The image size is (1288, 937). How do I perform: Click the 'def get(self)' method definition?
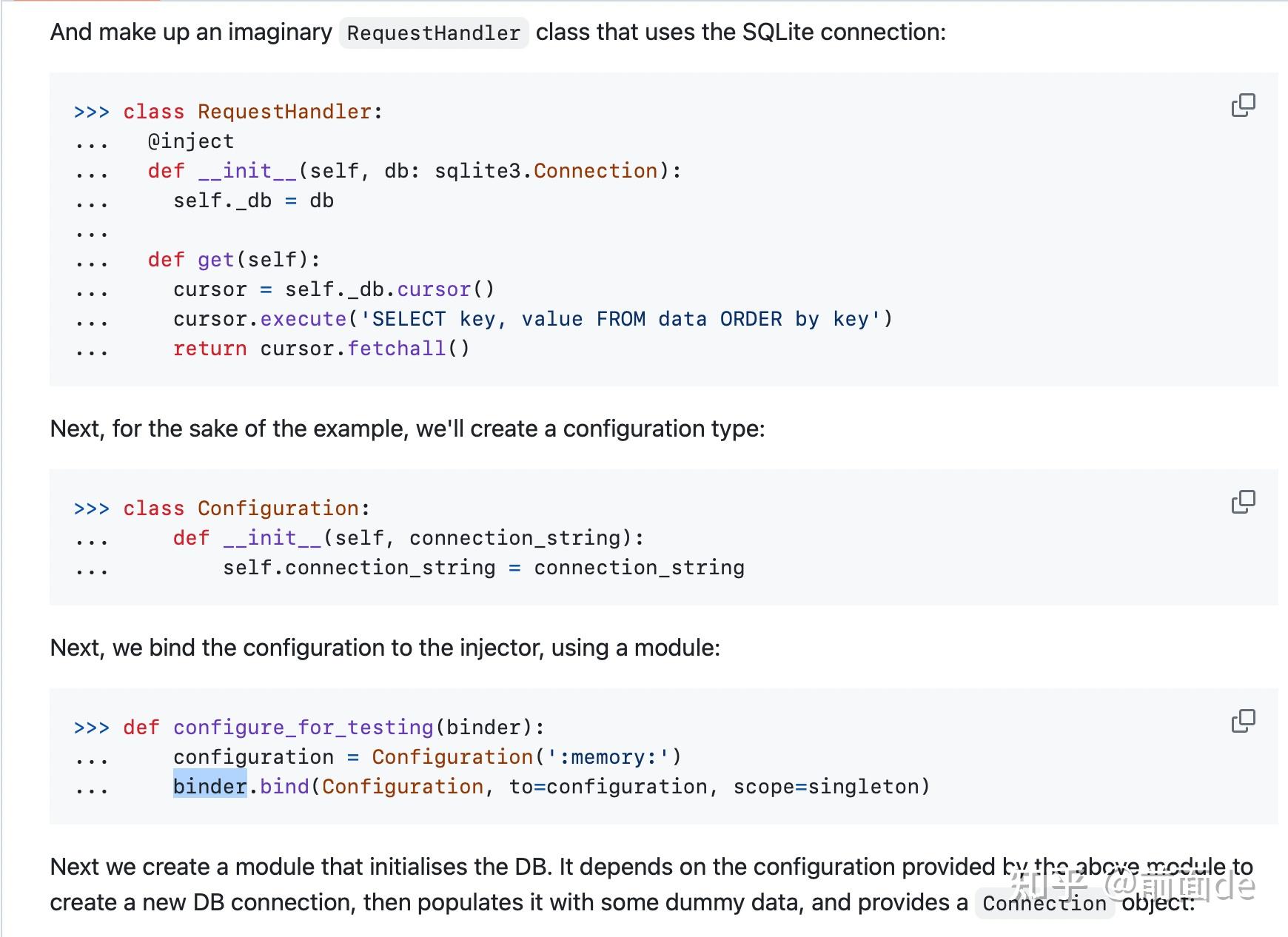(x=233, y=260)
